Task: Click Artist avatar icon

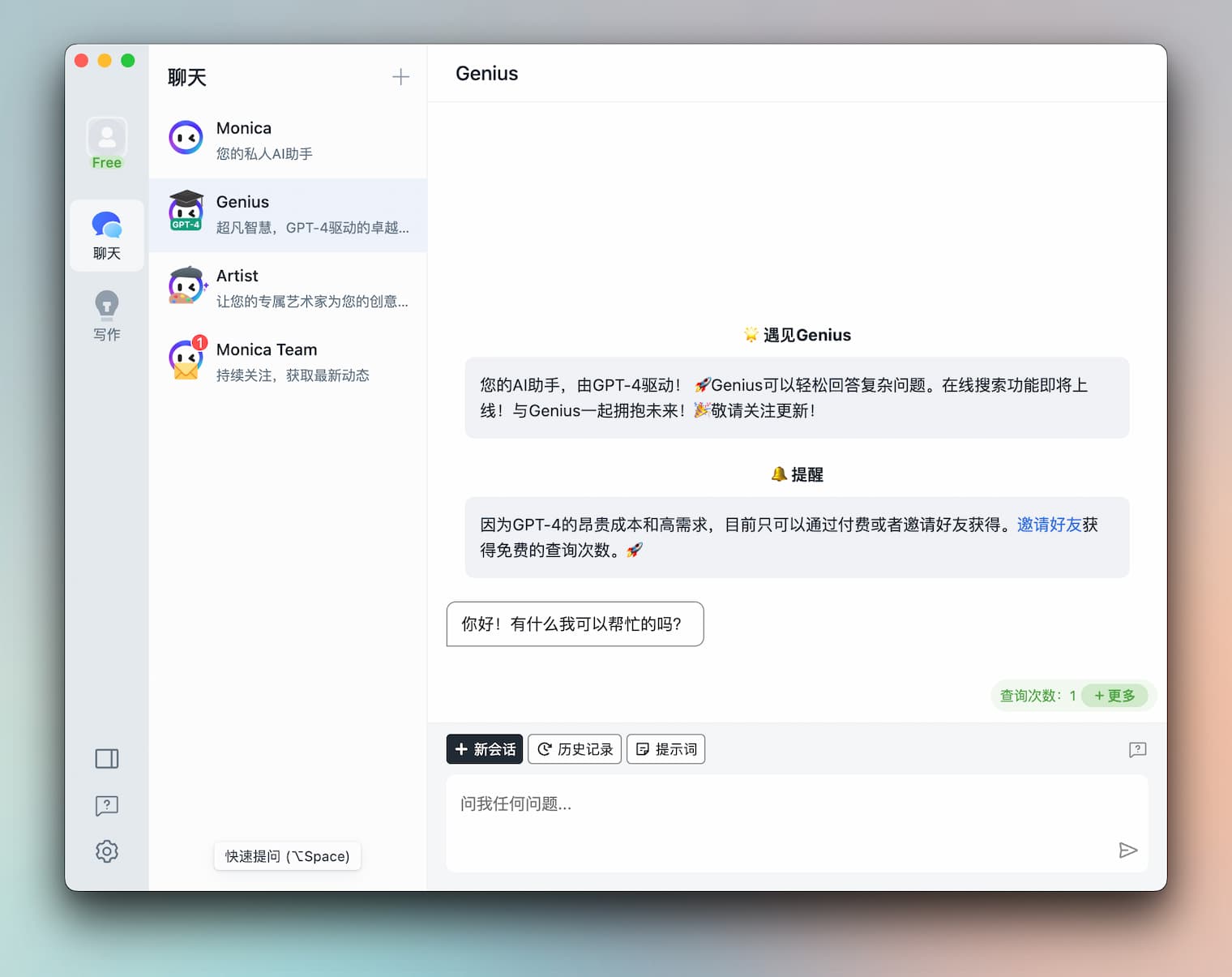Action: coord(186,285)
